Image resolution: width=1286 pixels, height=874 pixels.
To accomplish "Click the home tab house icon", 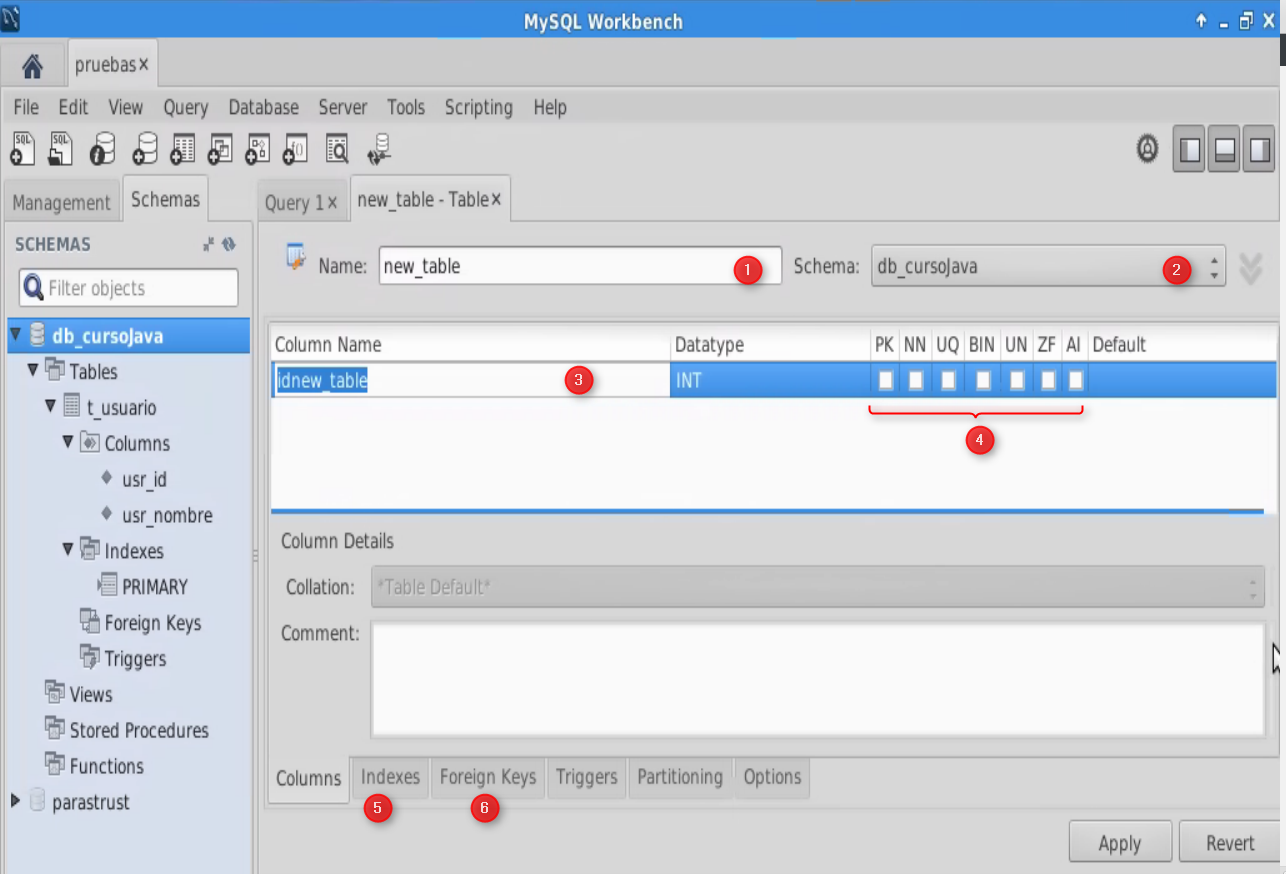I will coord(33,64).
